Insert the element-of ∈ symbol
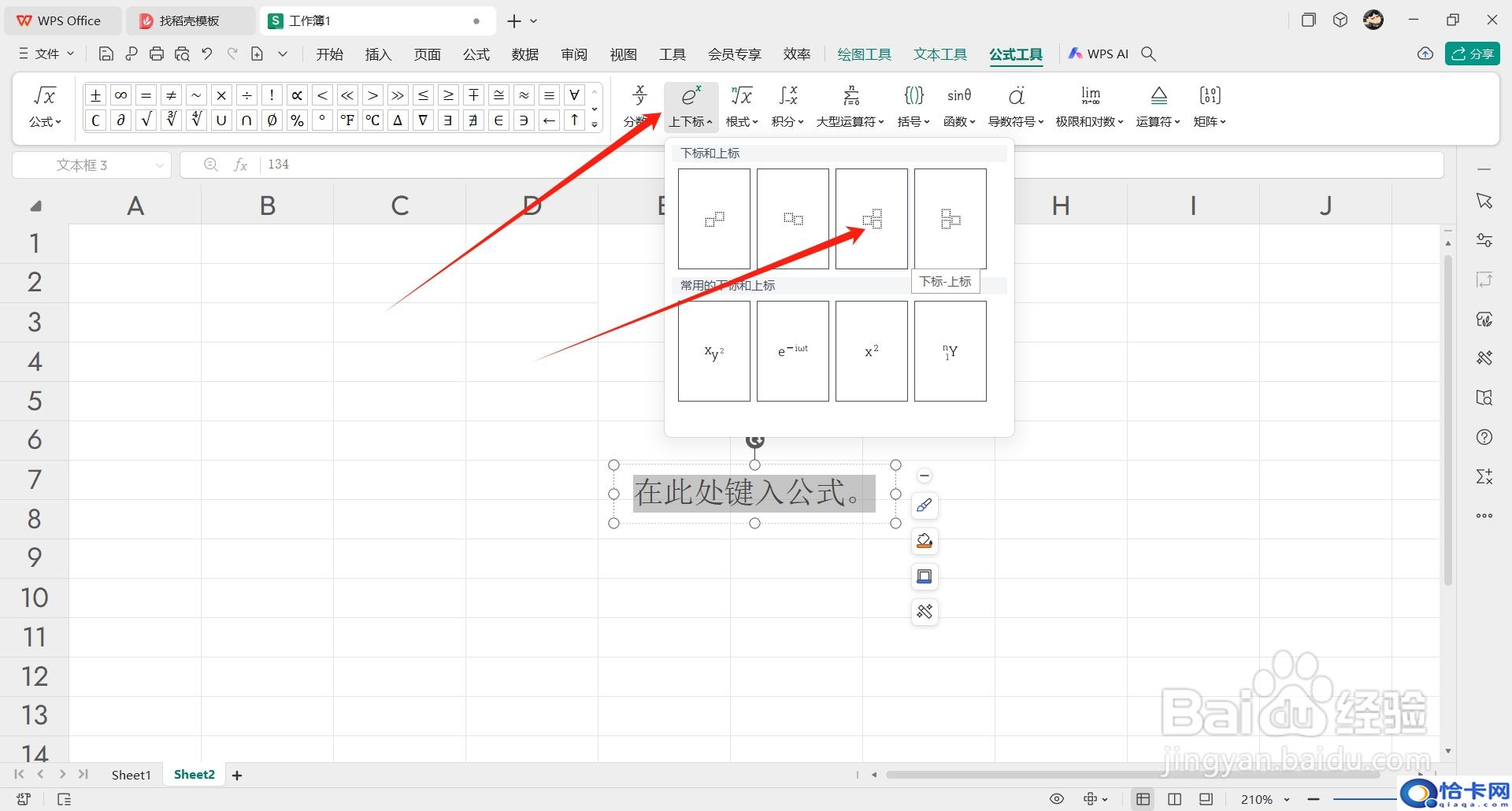 (x=498, y=120)
